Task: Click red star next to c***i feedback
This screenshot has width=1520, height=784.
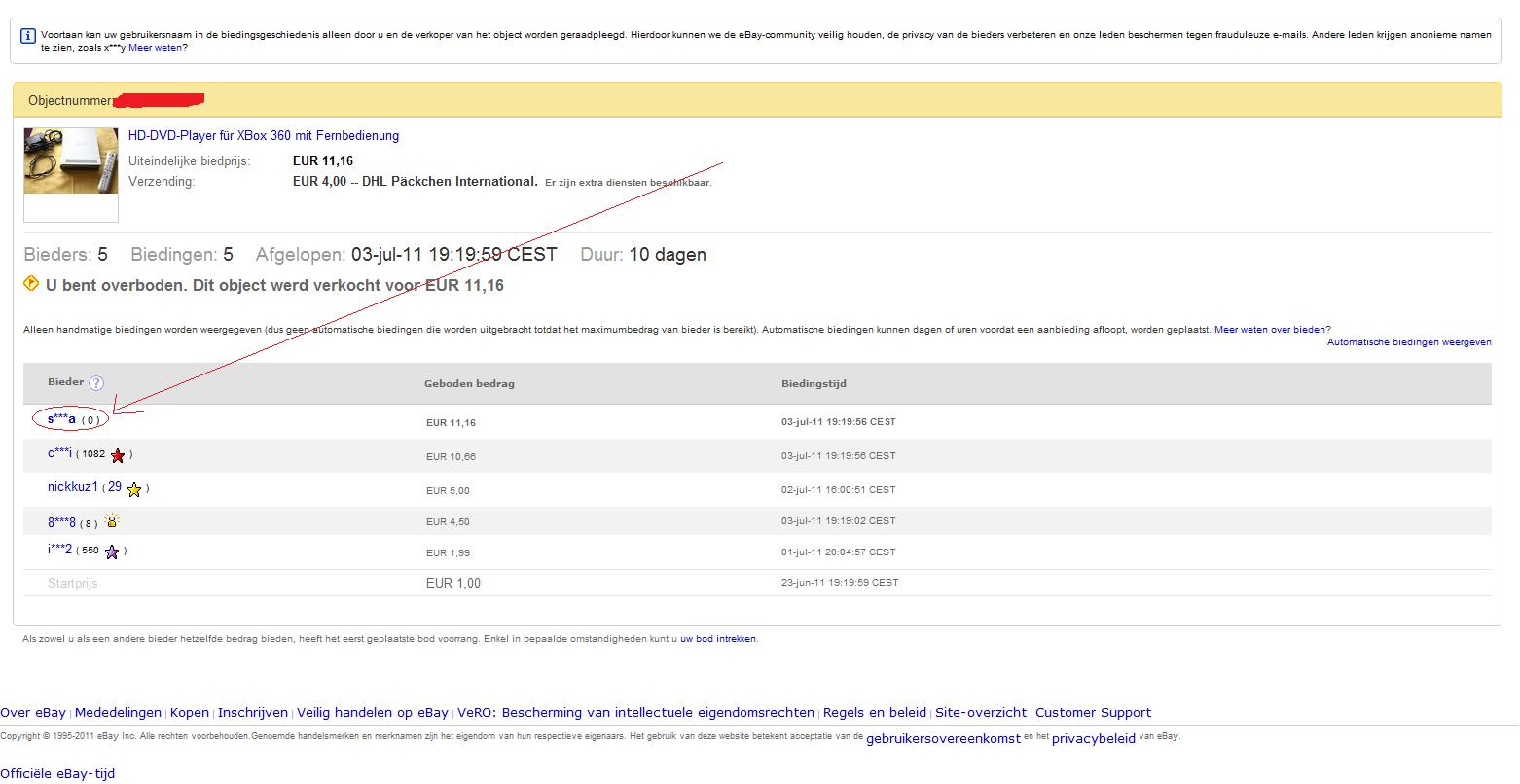Action: click(118, 455)
